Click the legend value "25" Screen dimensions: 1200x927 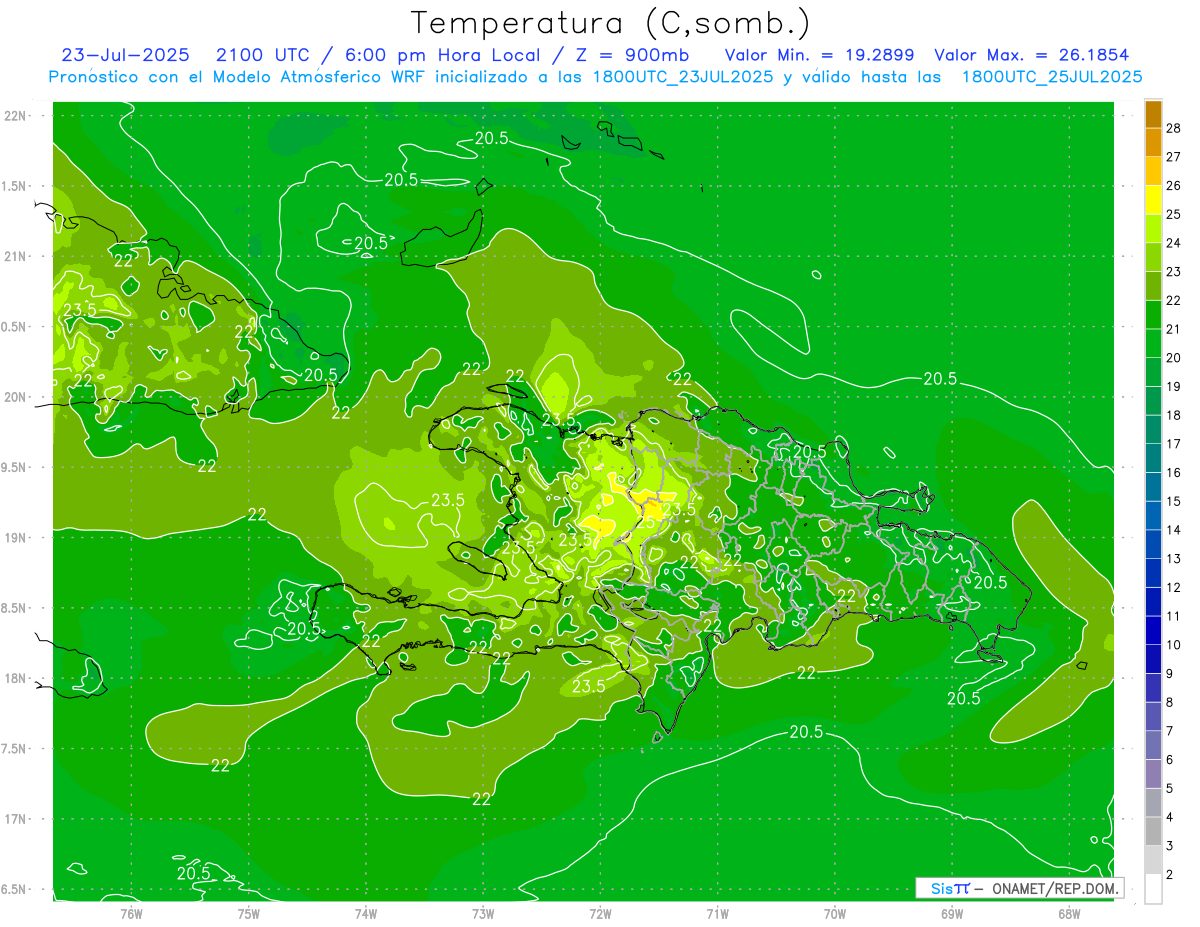click(1174, 214)
